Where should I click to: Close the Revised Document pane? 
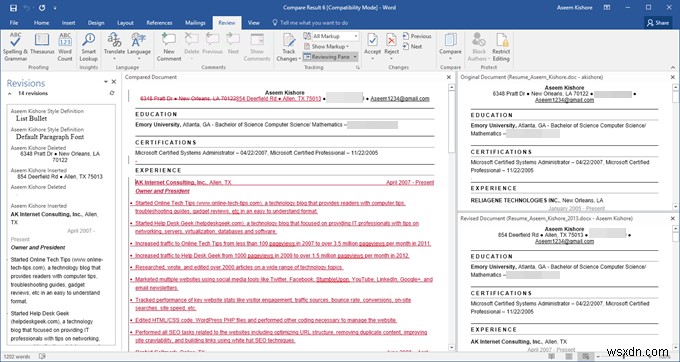tap(673, 219)
